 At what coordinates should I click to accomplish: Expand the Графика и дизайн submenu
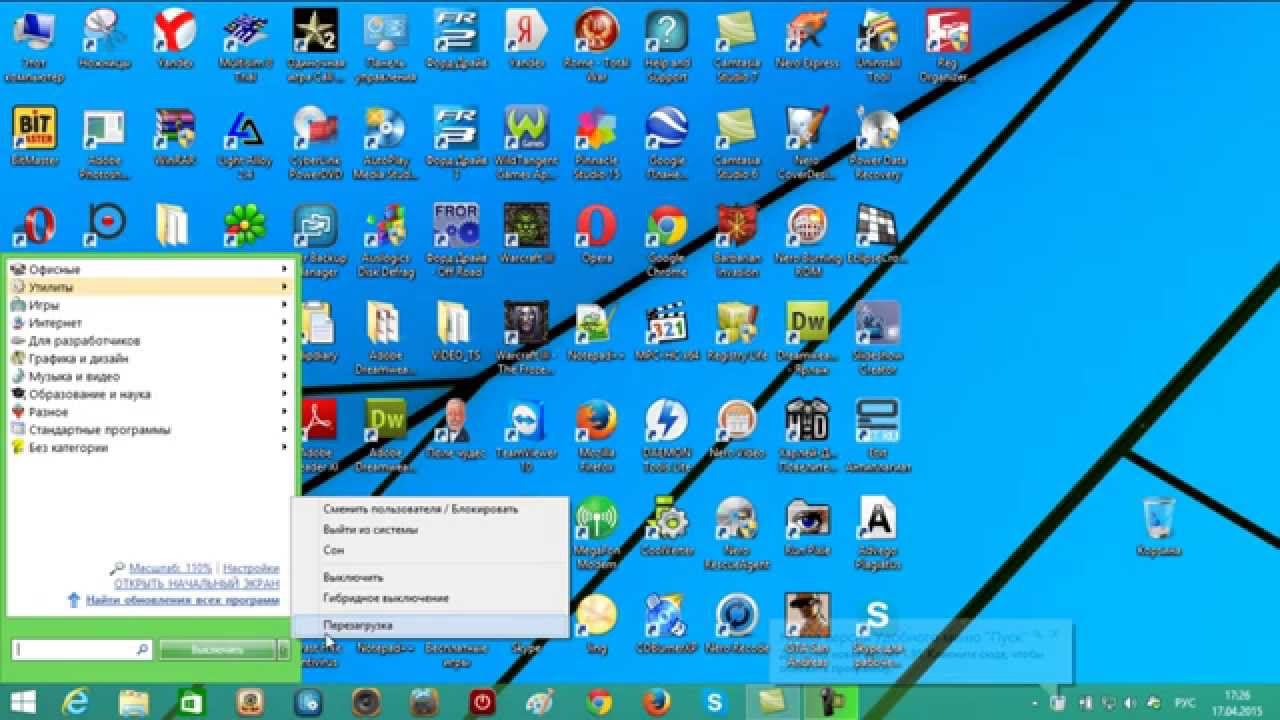pos(150,358)
